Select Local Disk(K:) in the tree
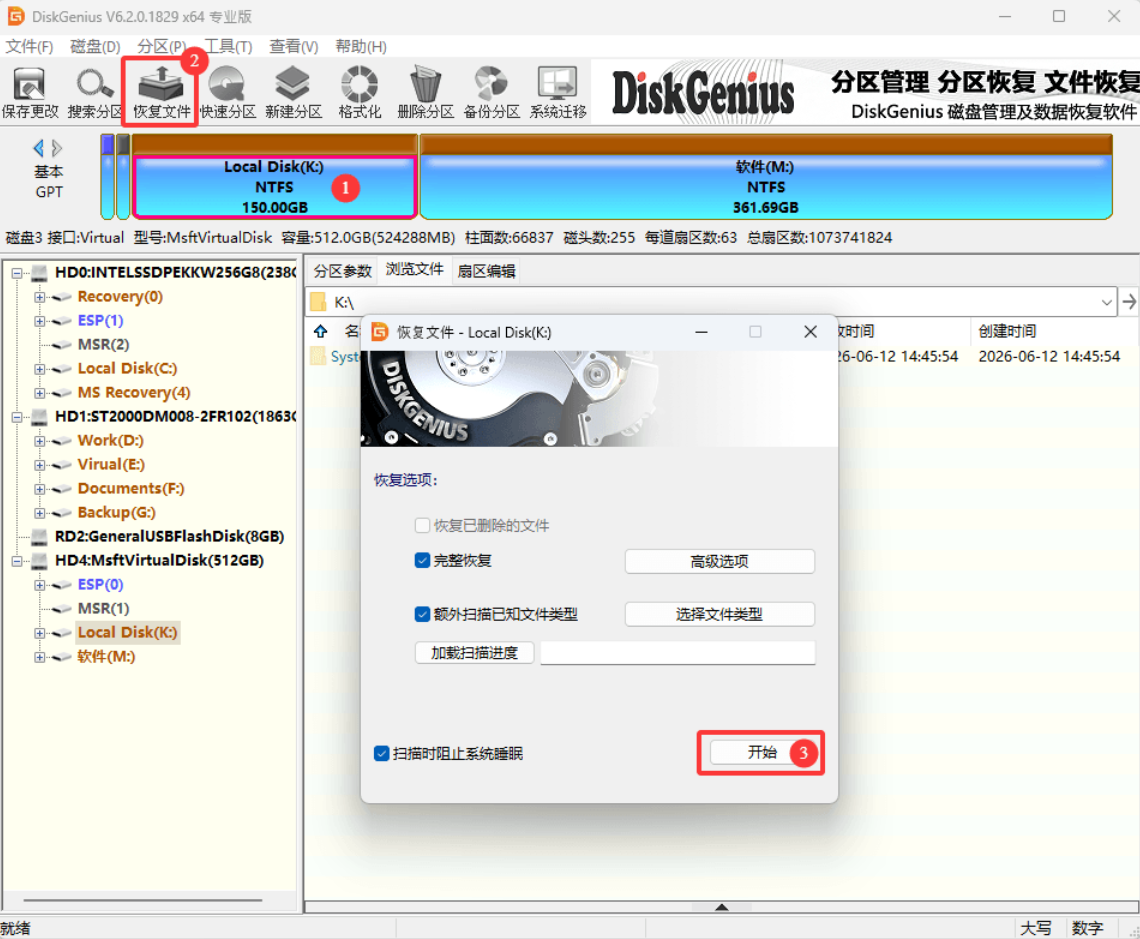 click(x=127, y=632)
